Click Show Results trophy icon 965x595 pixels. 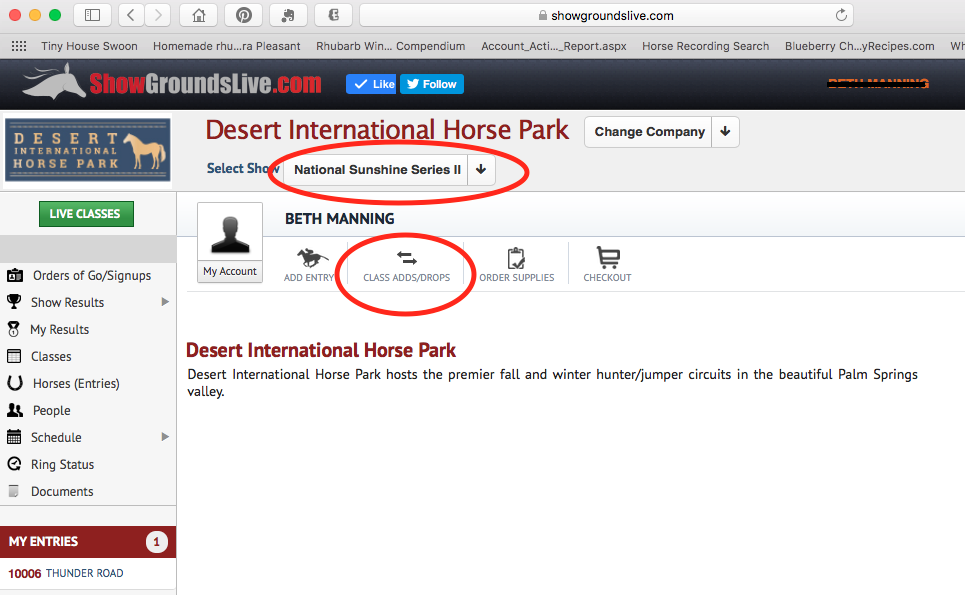pyautogui.click(x=14, y=301)
